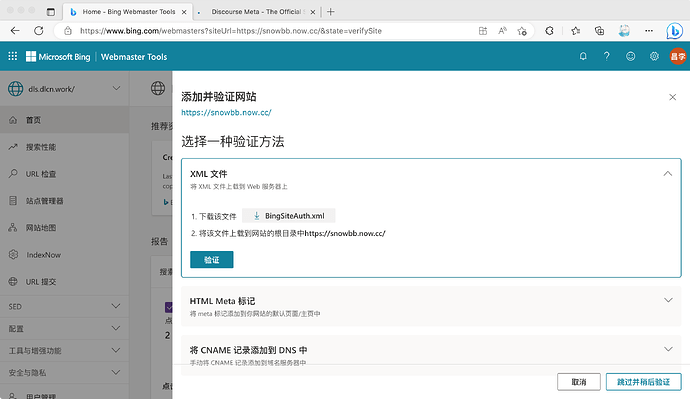Open the tab overview icon beside window controls

click(51, 12)
